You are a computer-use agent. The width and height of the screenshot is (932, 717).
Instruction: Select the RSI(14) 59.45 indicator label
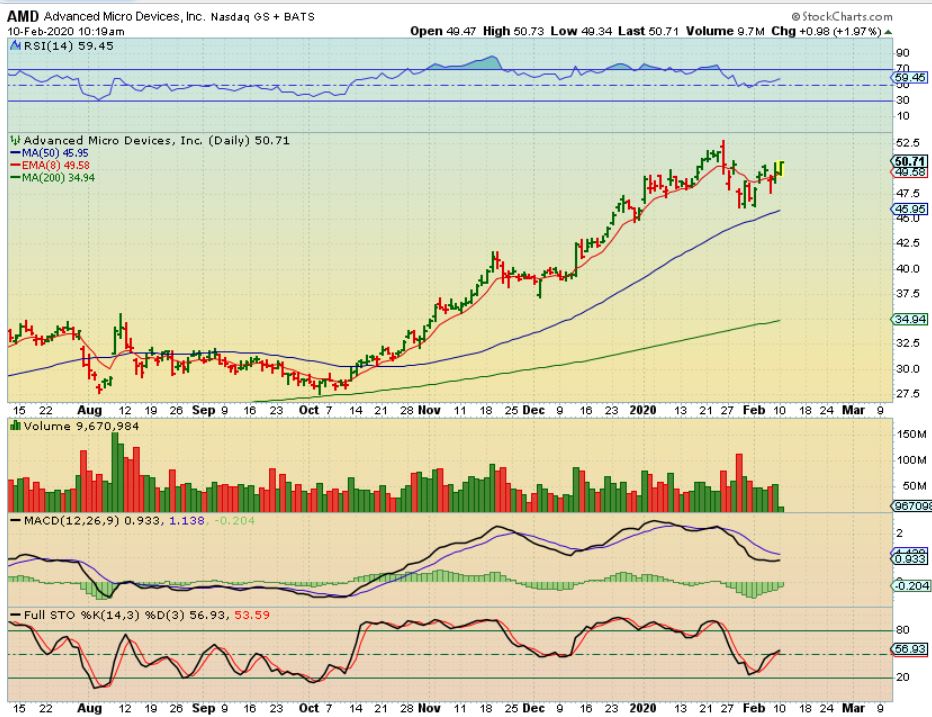68,46
